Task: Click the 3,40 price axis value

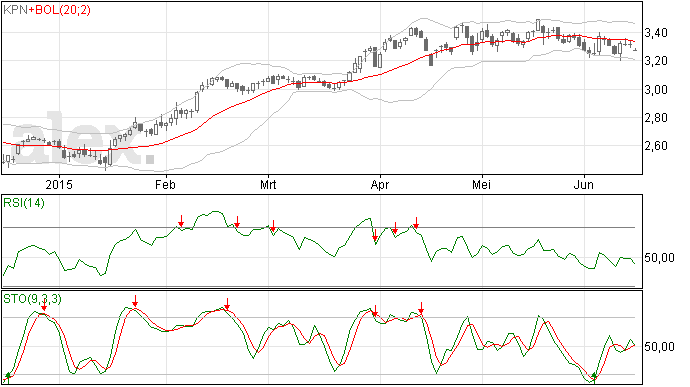Action: pos(656,33)
